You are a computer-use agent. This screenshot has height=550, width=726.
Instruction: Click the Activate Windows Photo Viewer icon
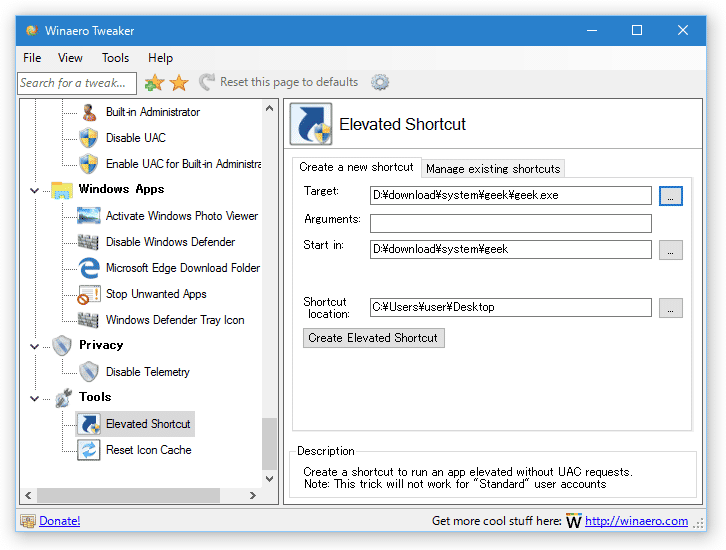[x=88, y=216]
